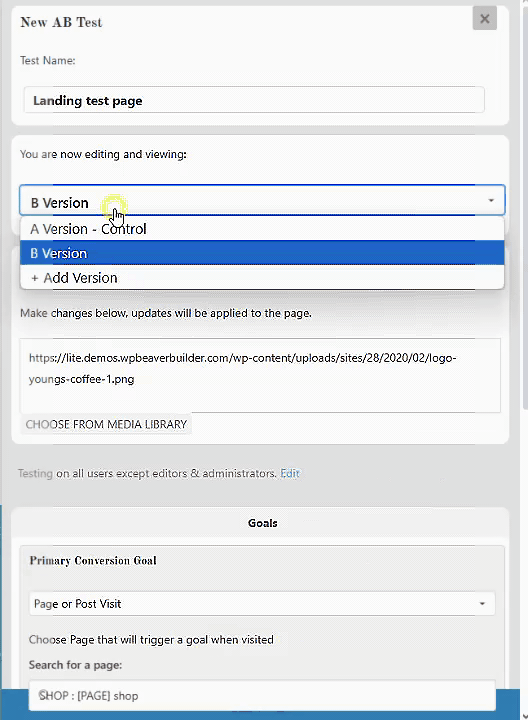This screenshot has height=720, width=528.
Task: Click the 'Primary Conversion Goal' heading
Action: (x=93, y=561)
